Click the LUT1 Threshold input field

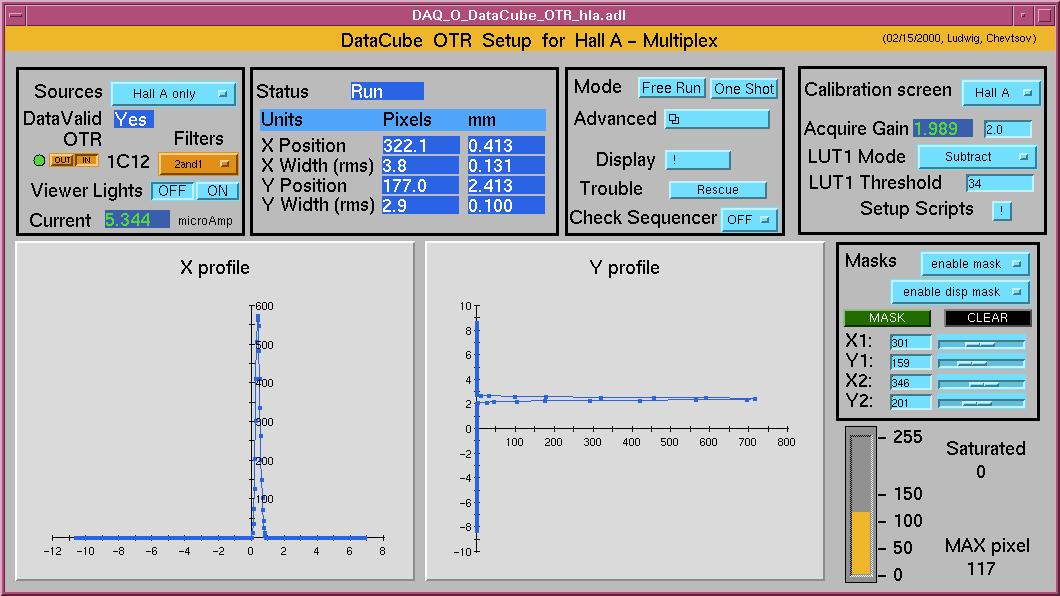tap(999, 183)
